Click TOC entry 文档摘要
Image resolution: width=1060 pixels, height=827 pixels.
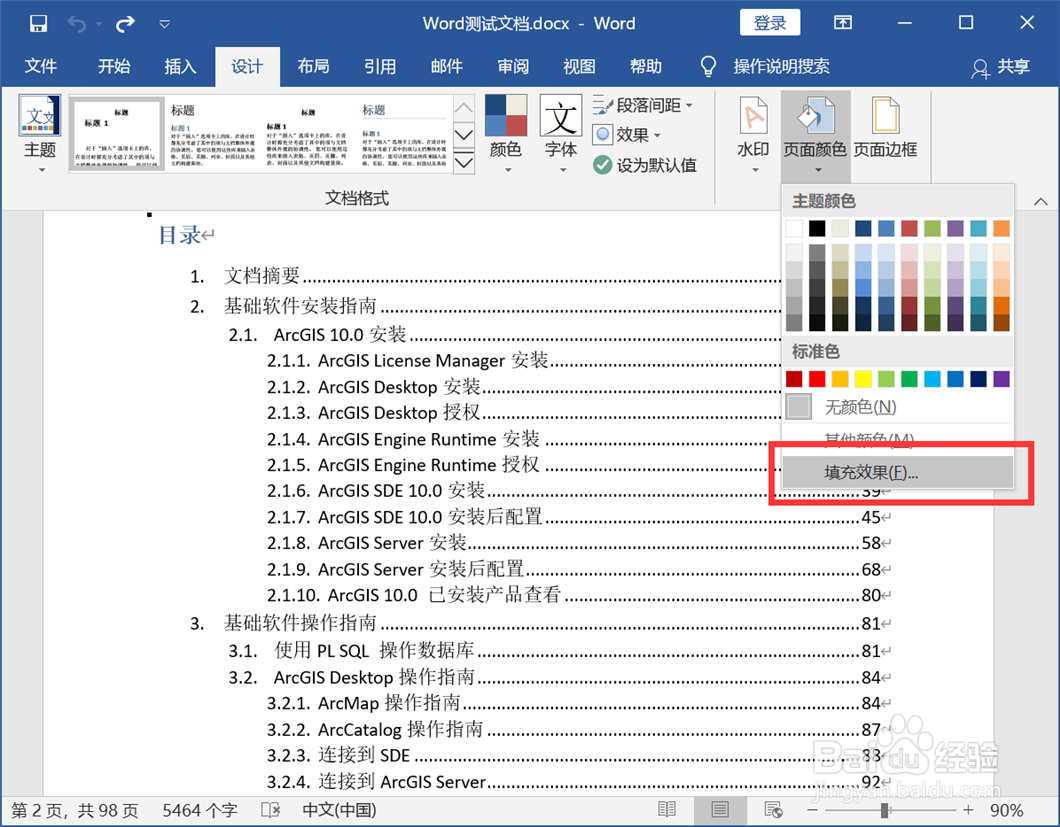tap(262, 276)
